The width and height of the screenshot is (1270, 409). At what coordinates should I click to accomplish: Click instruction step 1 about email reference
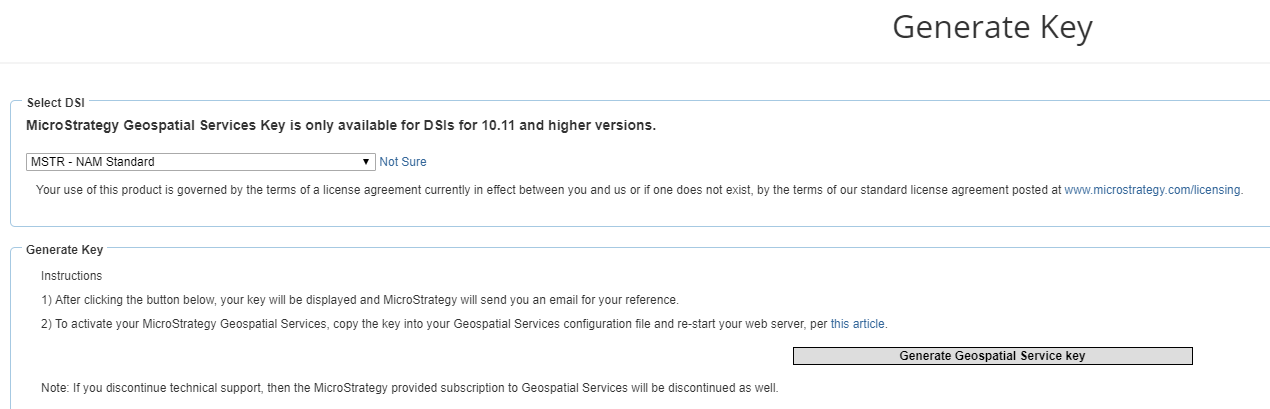(x=360, y=300)
